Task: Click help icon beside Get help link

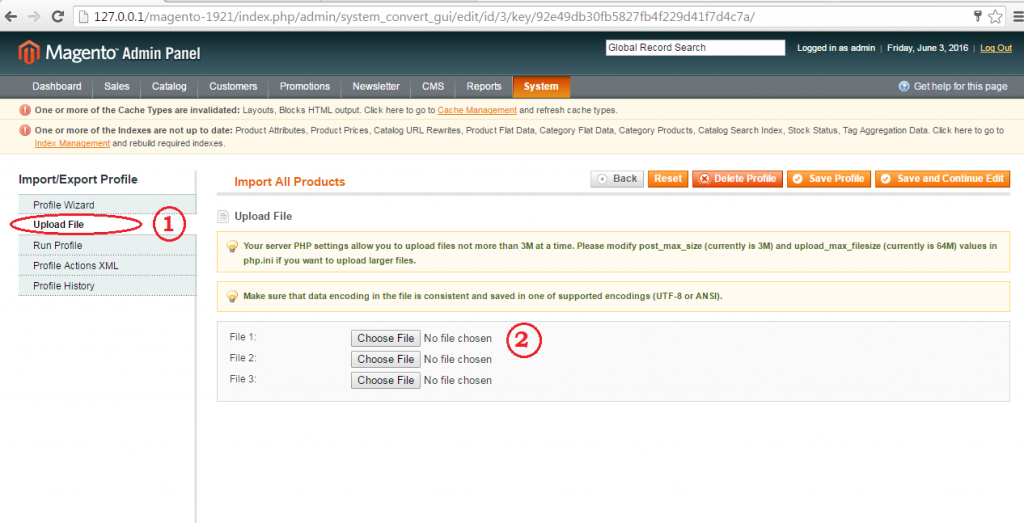Action: click(904, 86)
